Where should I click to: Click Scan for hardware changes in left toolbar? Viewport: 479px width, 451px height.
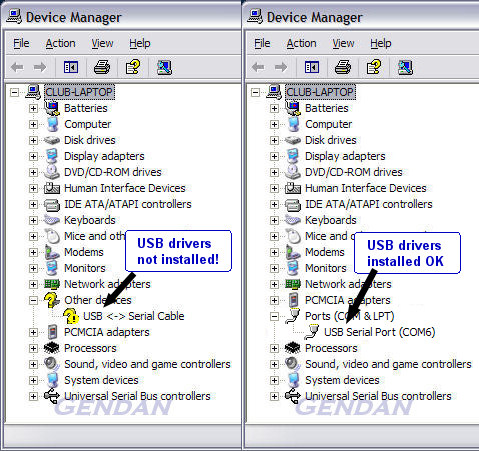(164, 67)
